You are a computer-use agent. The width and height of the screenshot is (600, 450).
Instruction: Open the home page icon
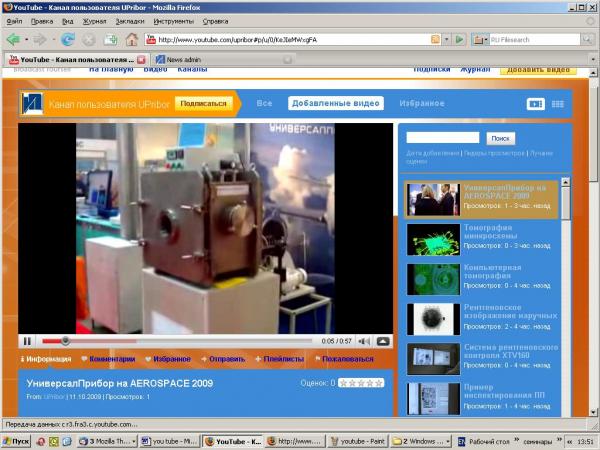tap(132, 39)
